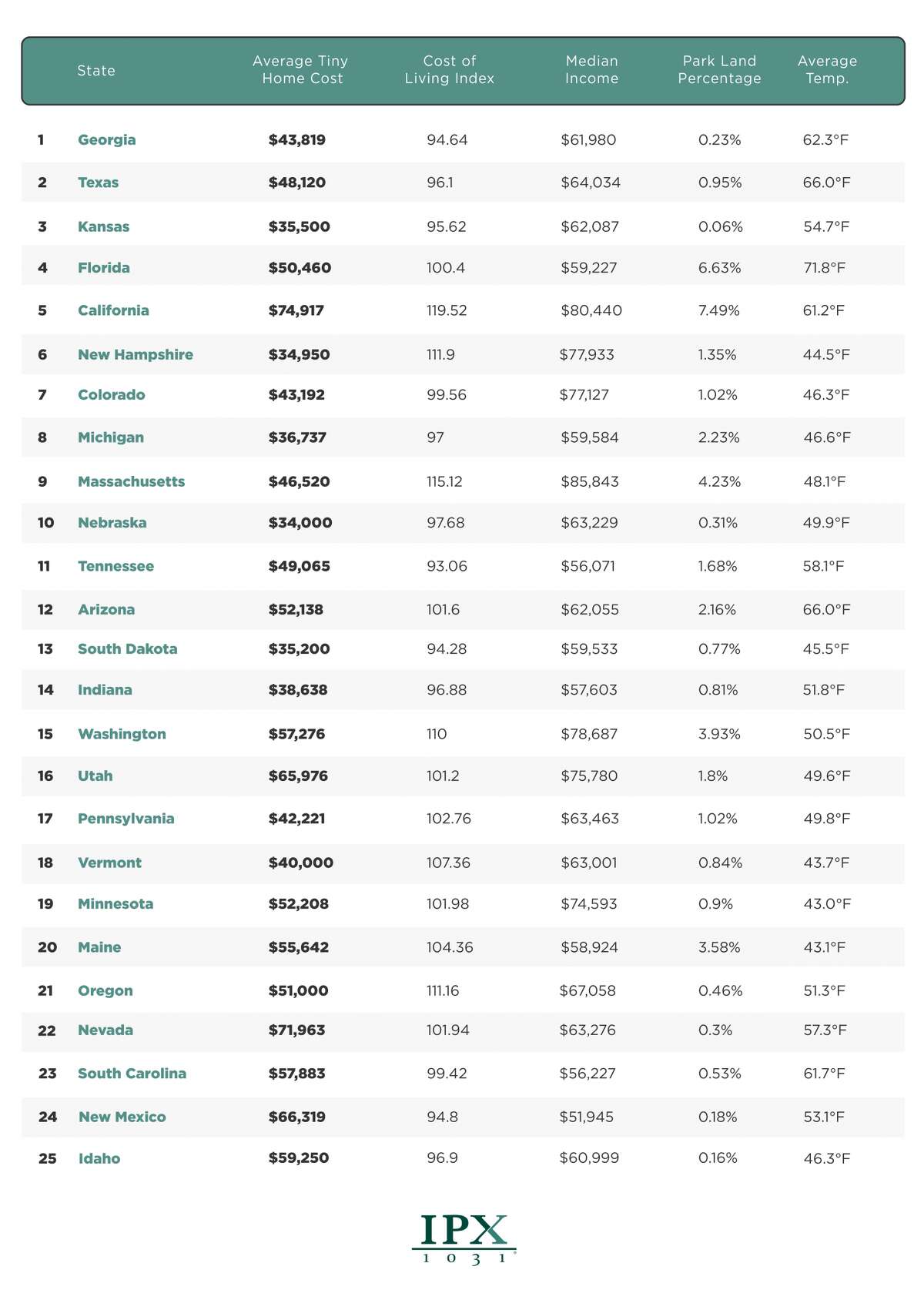This screenshot has height=1310, width=924.
Task: Select the State column header
Action: pyautogui.click(x=96, y=71)
